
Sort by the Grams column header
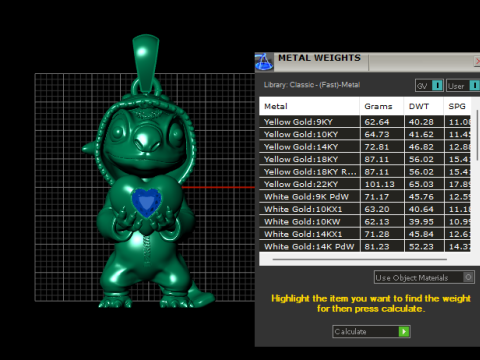point(382,106)
